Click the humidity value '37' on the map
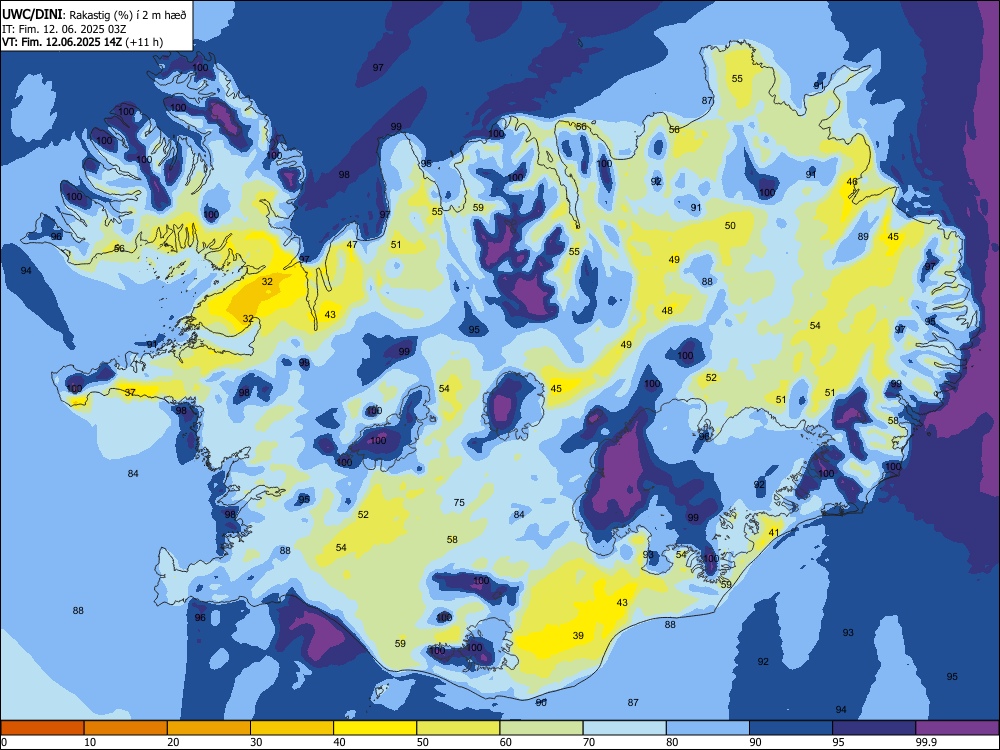 [x=130, y=392]
